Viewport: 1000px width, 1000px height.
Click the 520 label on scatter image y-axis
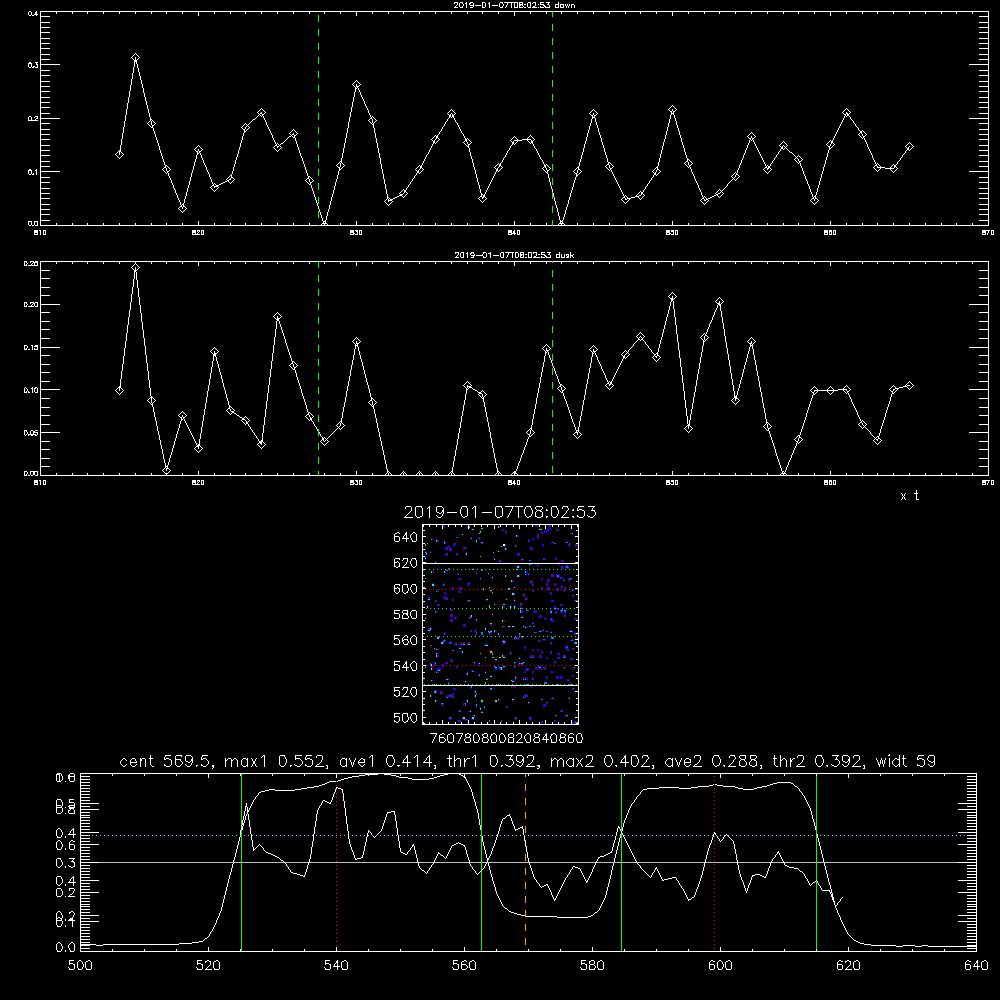(x=406, y=692)
